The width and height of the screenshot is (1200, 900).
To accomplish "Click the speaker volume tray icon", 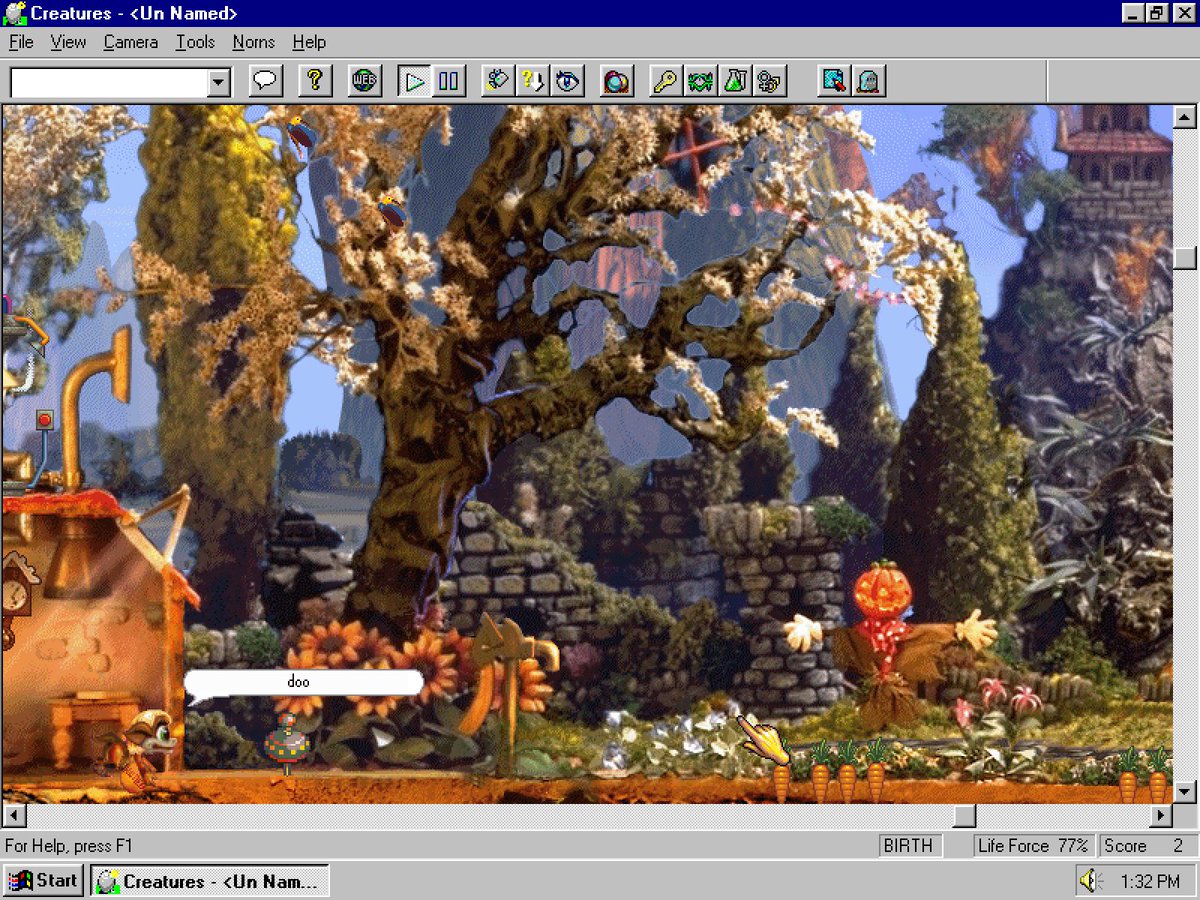I will coord(1091,881).
